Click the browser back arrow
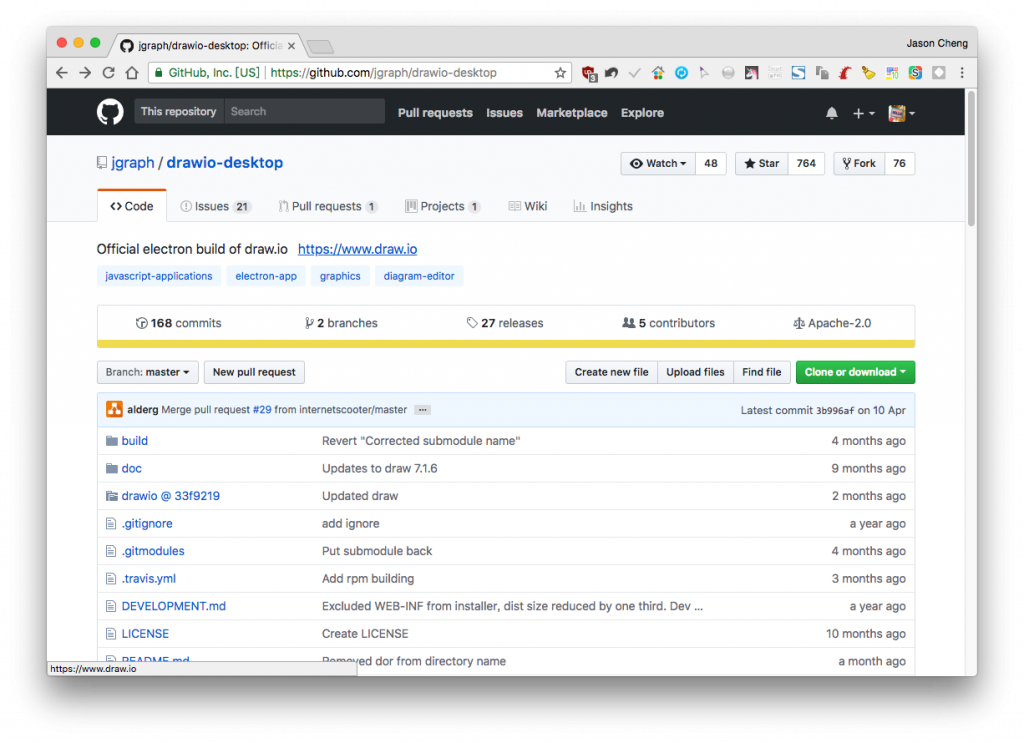 (x=62, y=72)
